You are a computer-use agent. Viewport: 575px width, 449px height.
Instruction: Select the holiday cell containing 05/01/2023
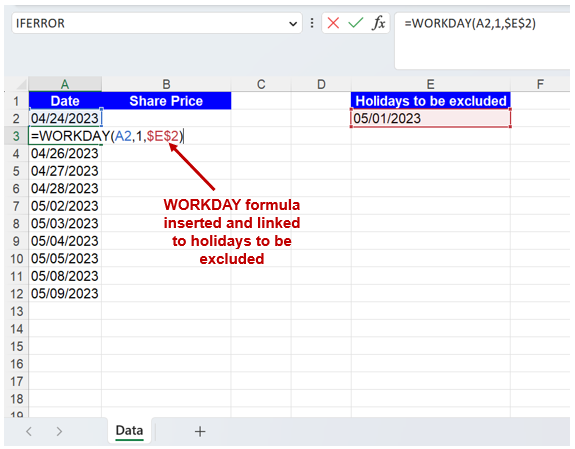431,118
